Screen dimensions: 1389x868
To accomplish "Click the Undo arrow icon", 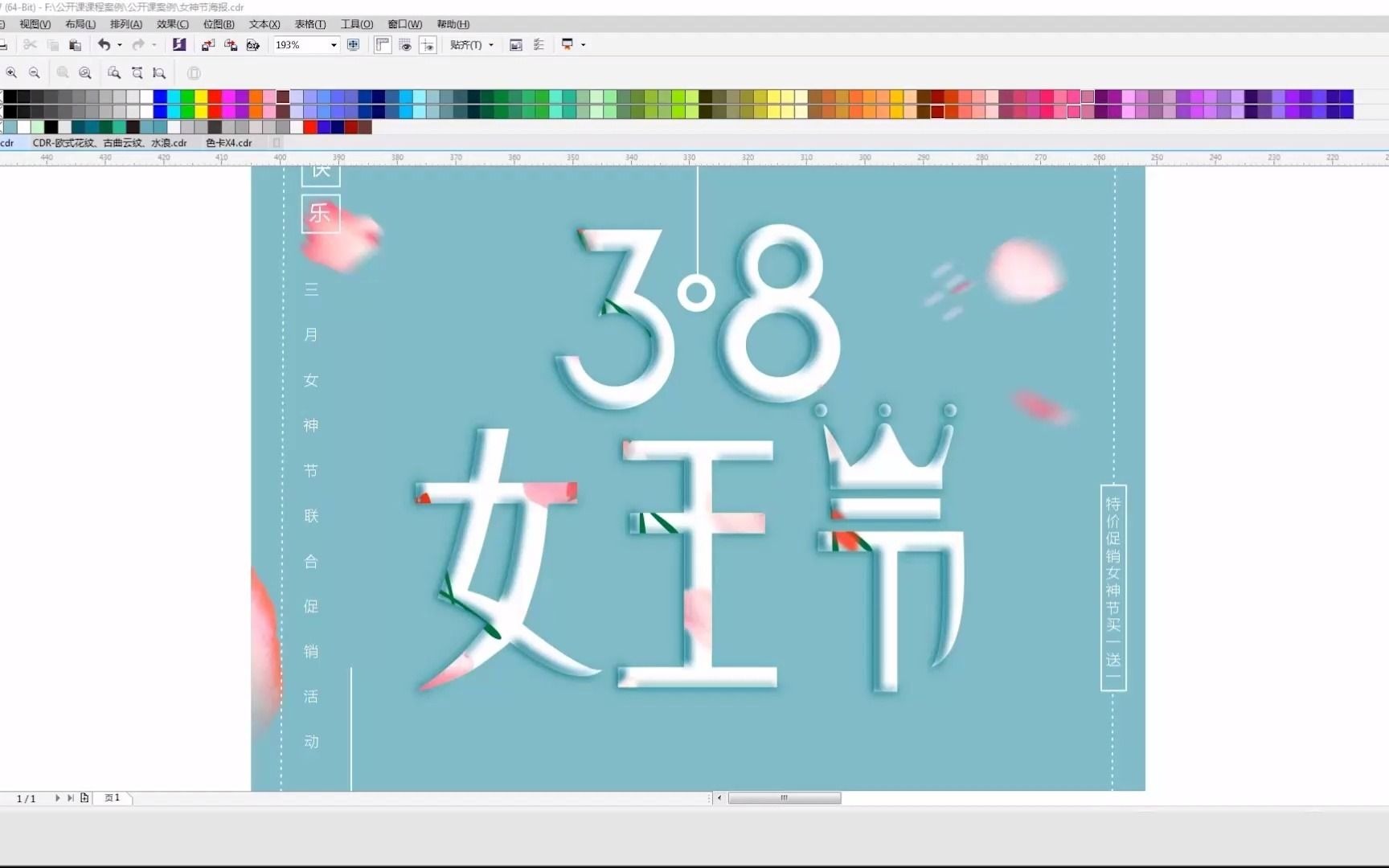I will pos(104,45).
